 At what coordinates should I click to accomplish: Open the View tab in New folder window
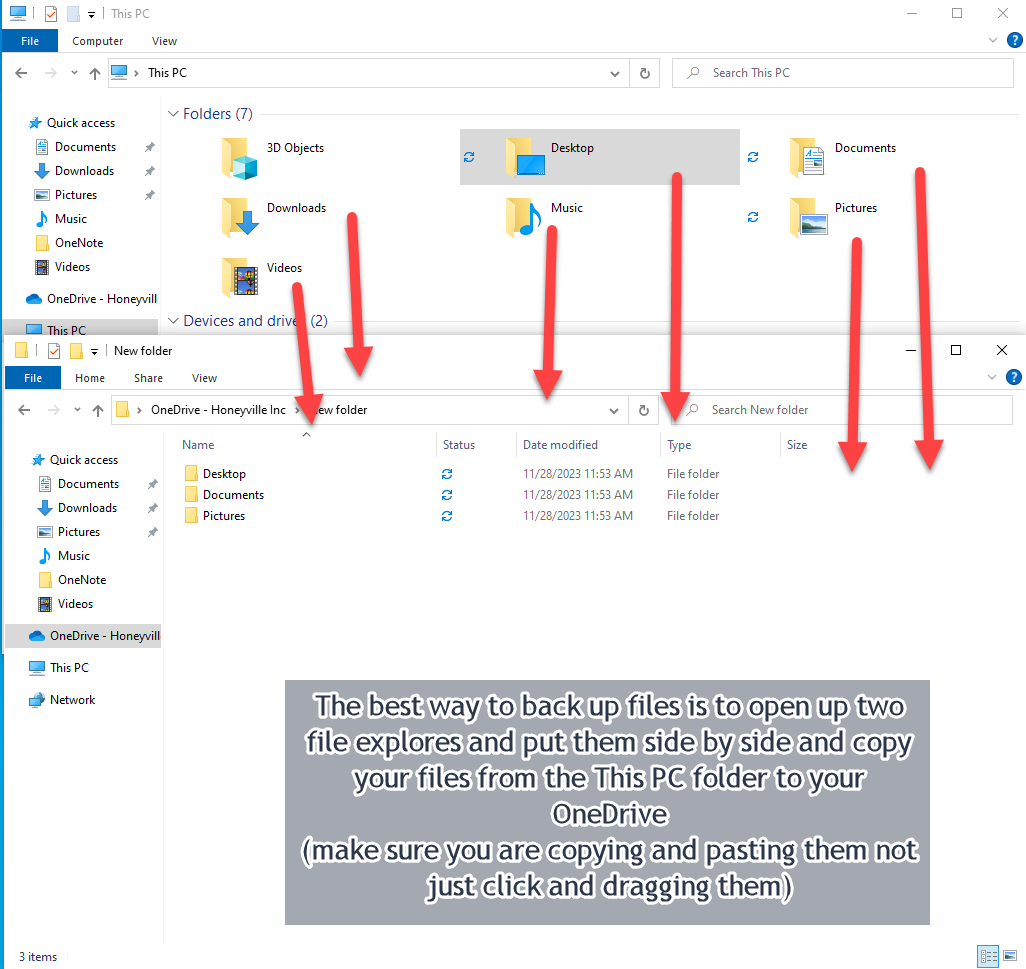coord(204,378)
